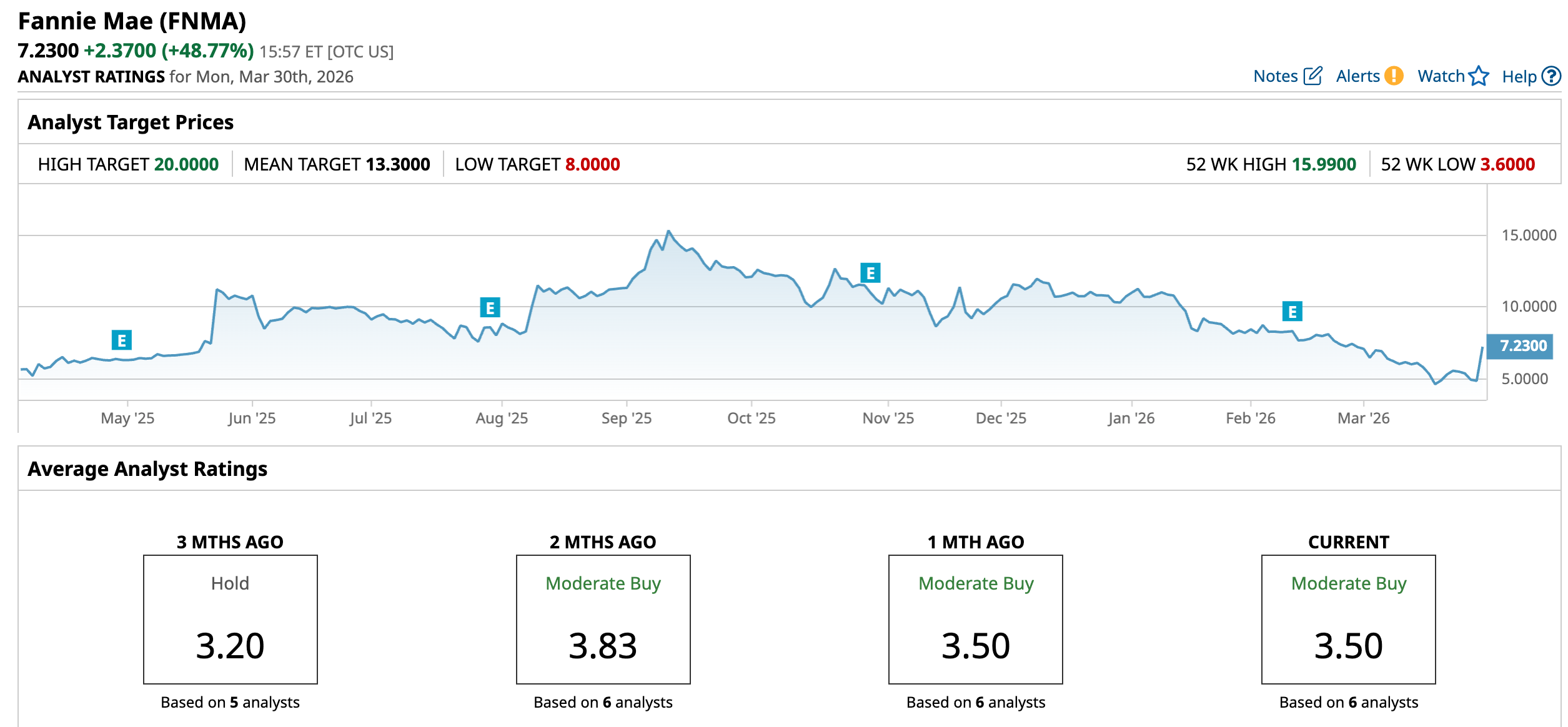Image resolution: width=1568 pixels, height=727 pixels.
Task: Click the 7.2300 current price chart label
Action: 1522,345
